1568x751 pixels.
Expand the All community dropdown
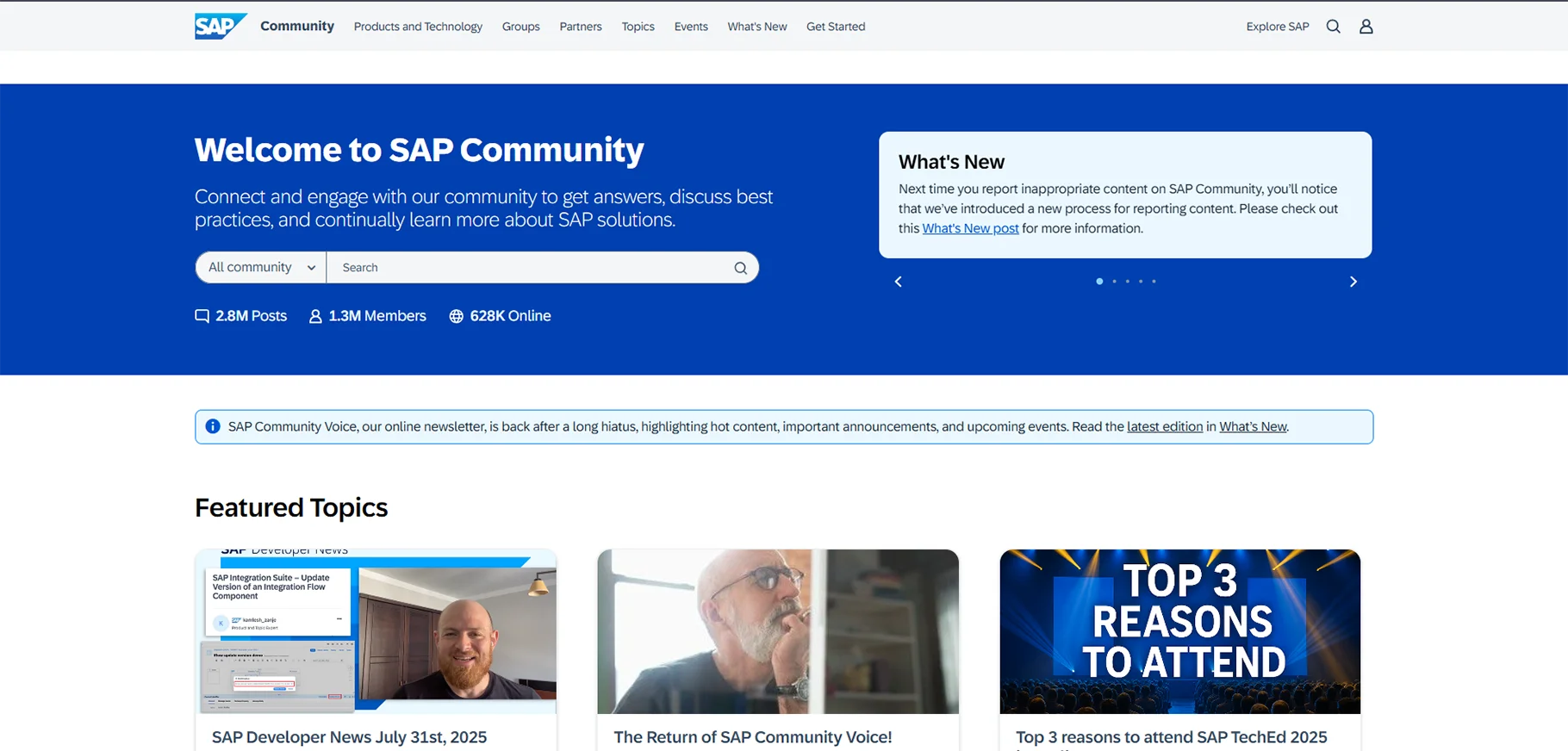(x=261, y=268)
